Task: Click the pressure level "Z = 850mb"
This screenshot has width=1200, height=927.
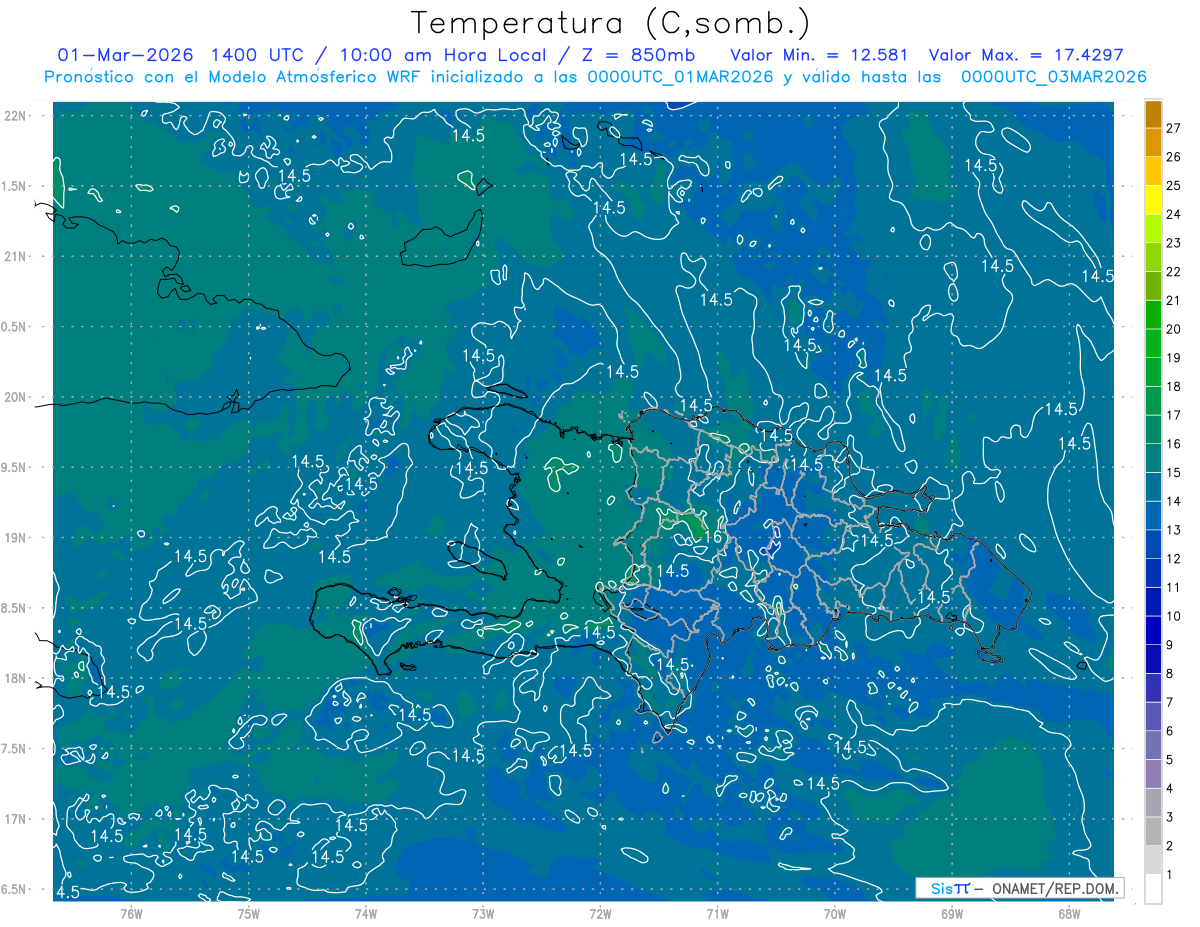Action: pyautogui.click(x=637, y=55)
